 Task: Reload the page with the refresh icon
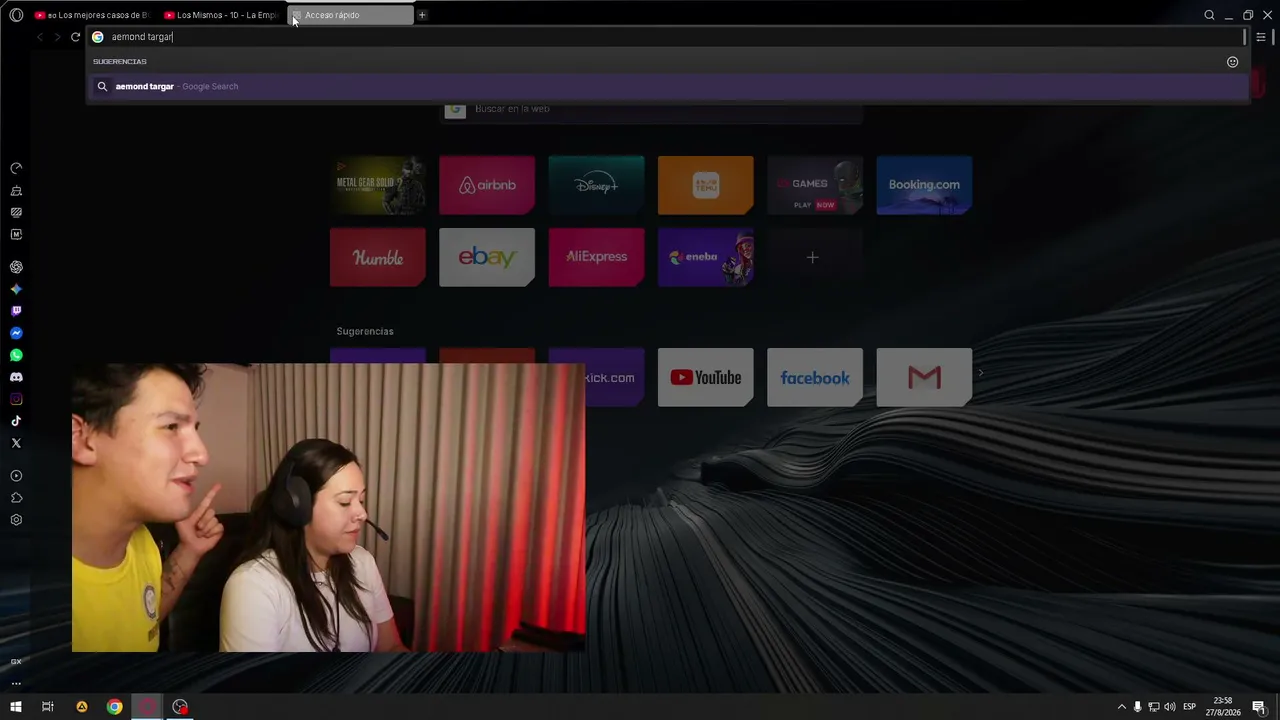pos(75,37)
